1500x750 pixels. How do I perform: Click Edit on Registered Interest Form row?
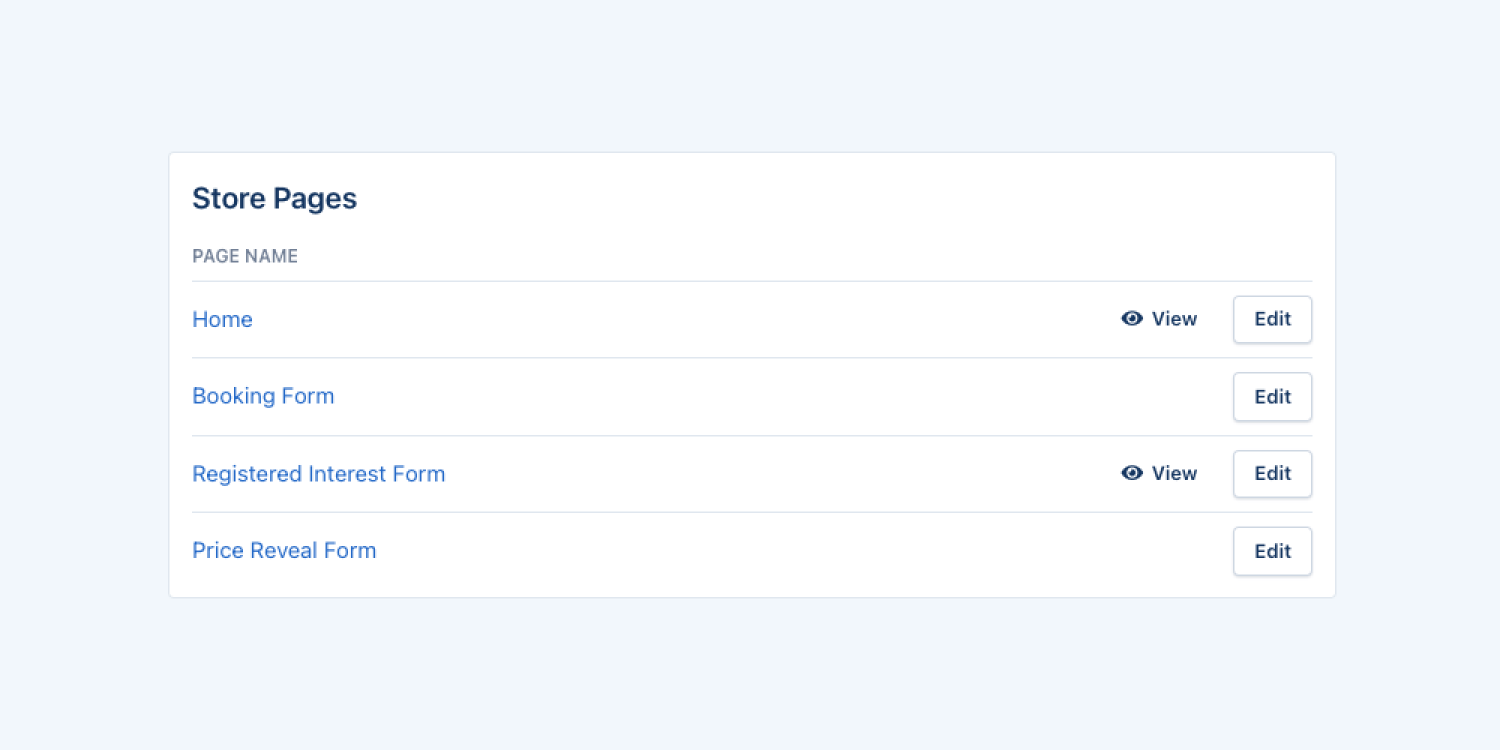point(1272,474)
